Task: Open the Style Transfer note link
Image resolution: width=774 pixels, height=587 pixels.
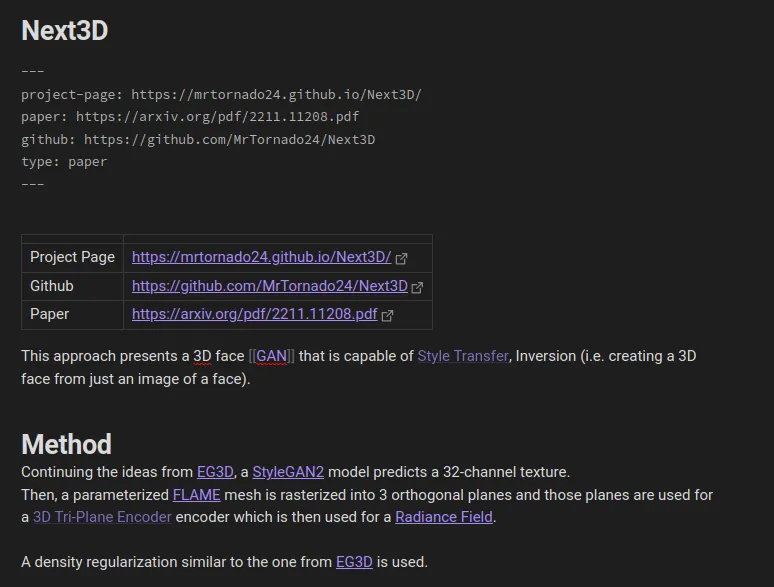Action: [x=462, y=356]
